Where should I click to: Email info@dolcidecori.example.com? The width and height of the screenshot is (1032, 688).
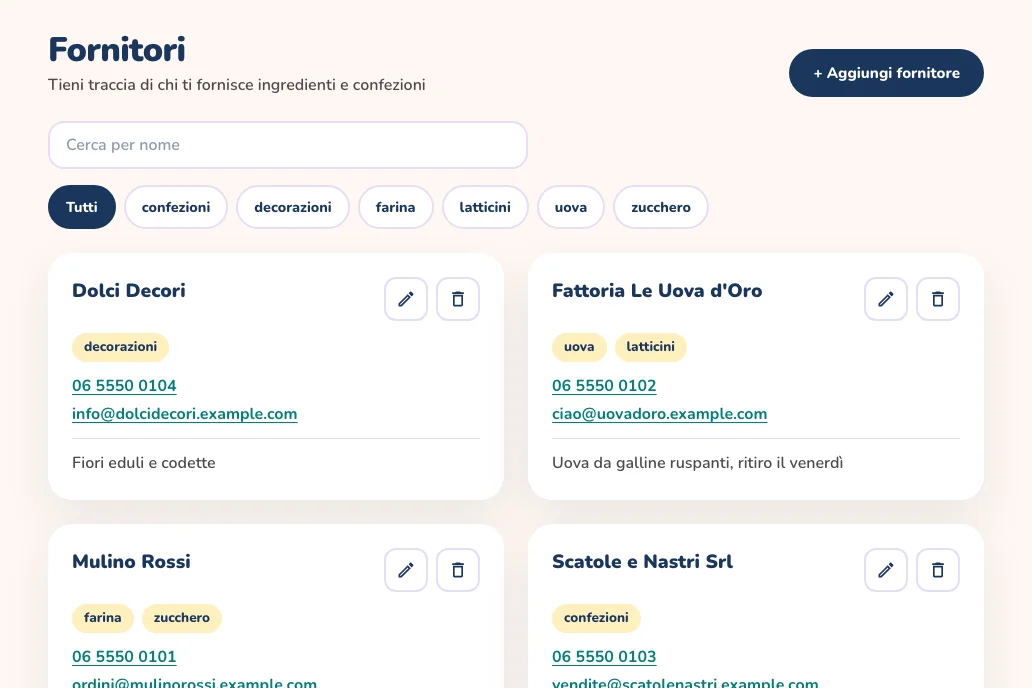[x=185, y=414]
